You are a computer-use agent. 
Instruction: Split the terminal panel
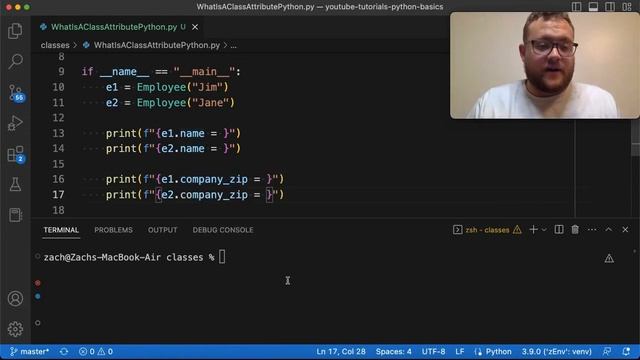coord(559,230)
